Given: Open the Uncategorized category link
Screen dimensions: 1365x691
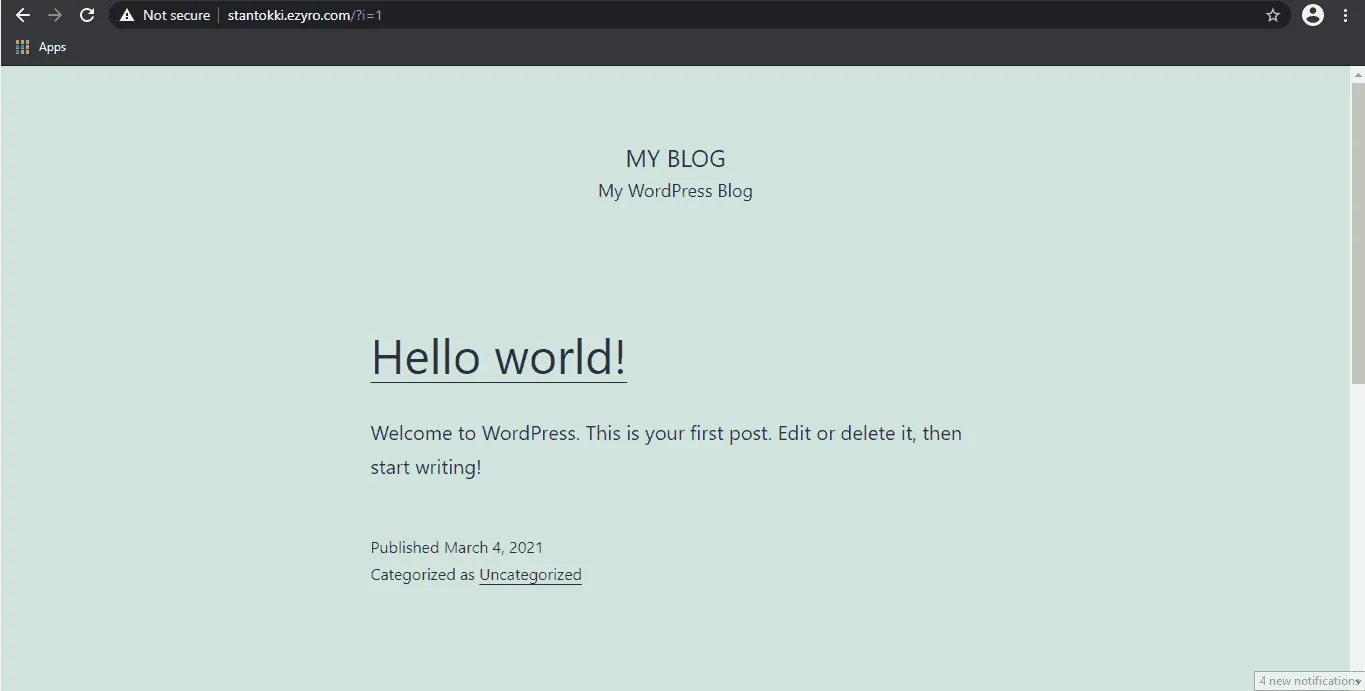Looking at the screenshot, I should (530, 575).
